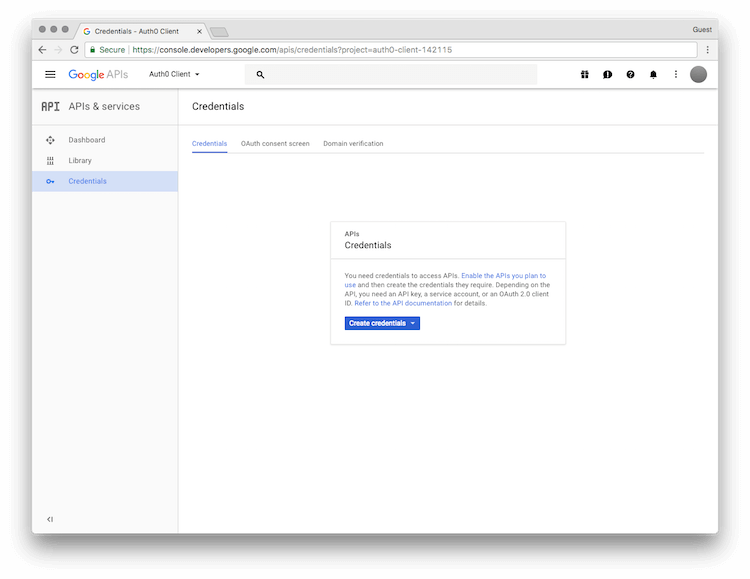This screenshot has width=750, height=579.
Task: Click the Credentials key icon
Action: (50, 181)
